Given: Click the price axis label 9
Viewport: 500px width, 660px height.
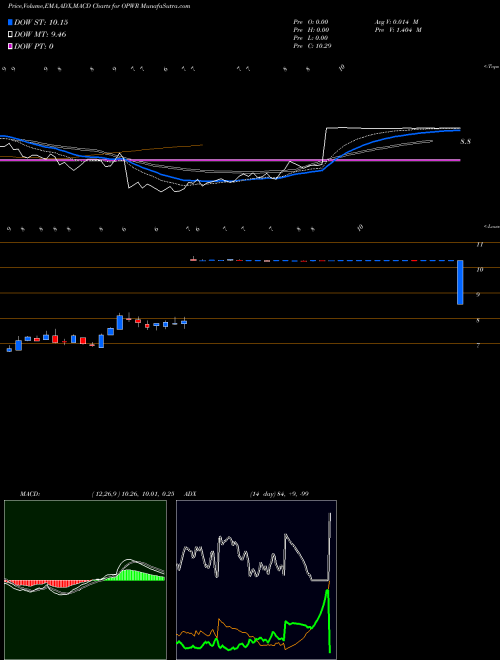Looking at the screenshot, I should pos(478,295).
